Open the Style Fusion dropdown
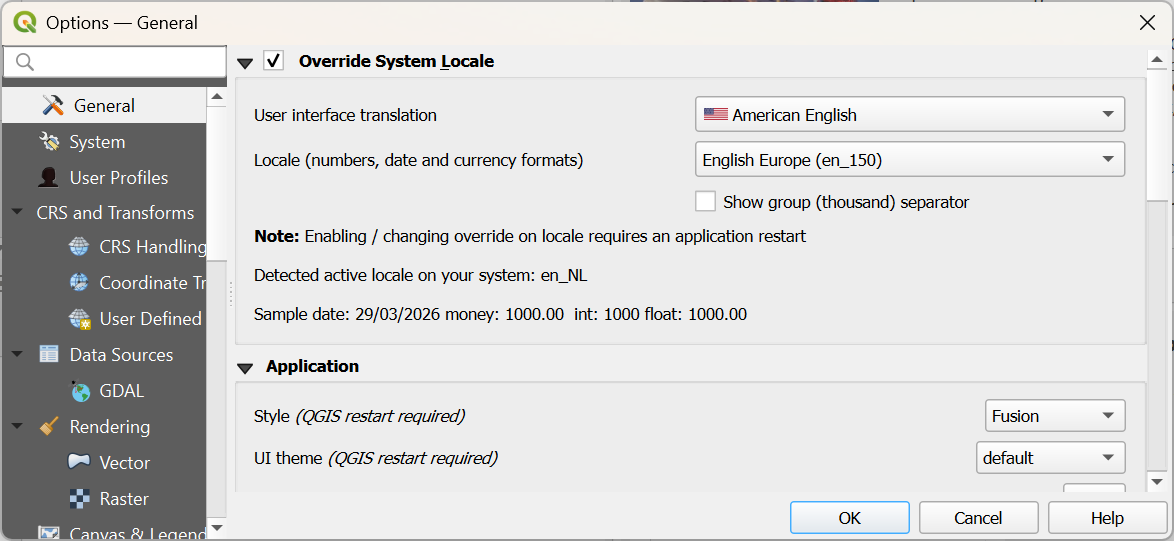 [x=1054, y=416]
